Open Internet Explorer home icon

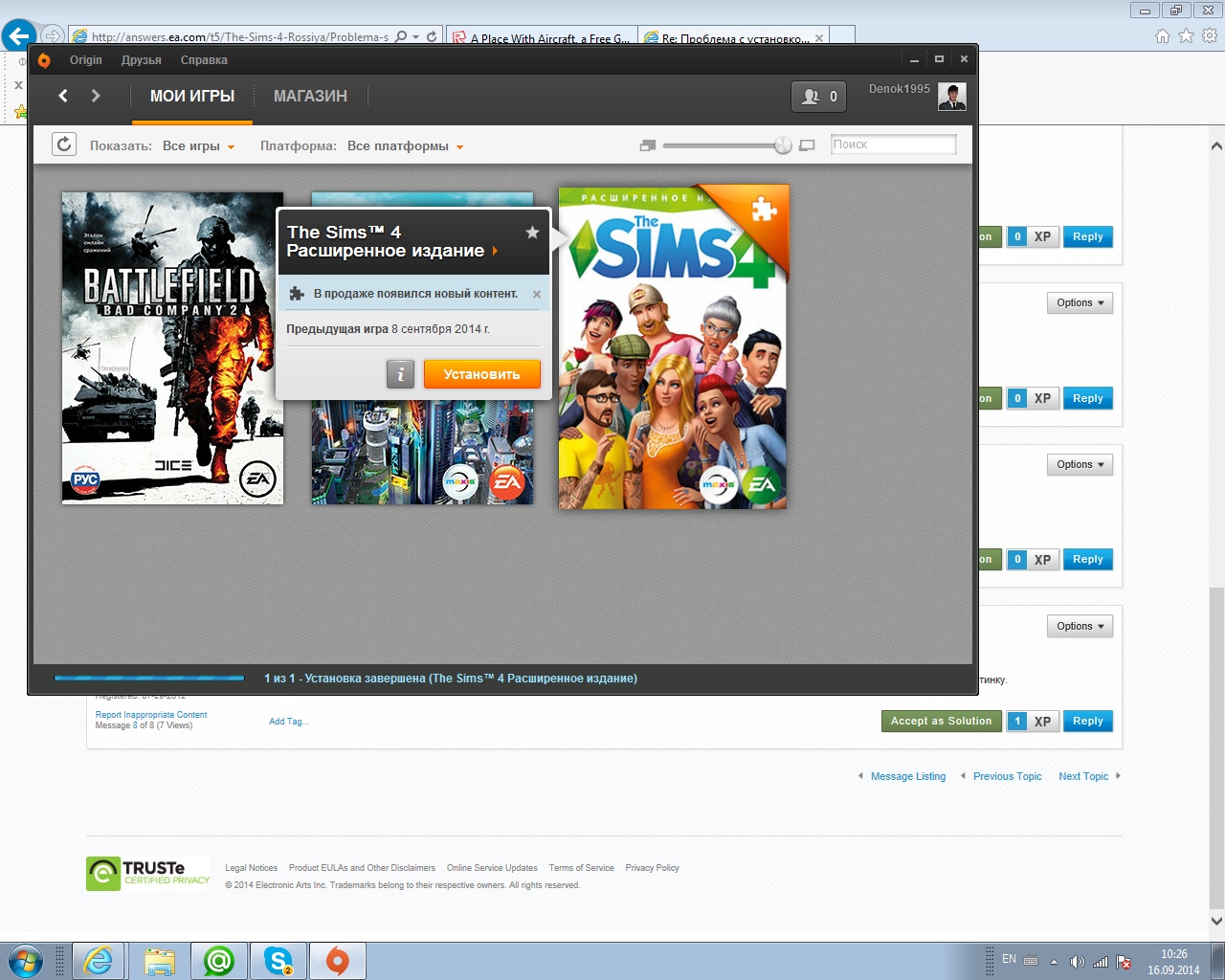coord(1162,36)
